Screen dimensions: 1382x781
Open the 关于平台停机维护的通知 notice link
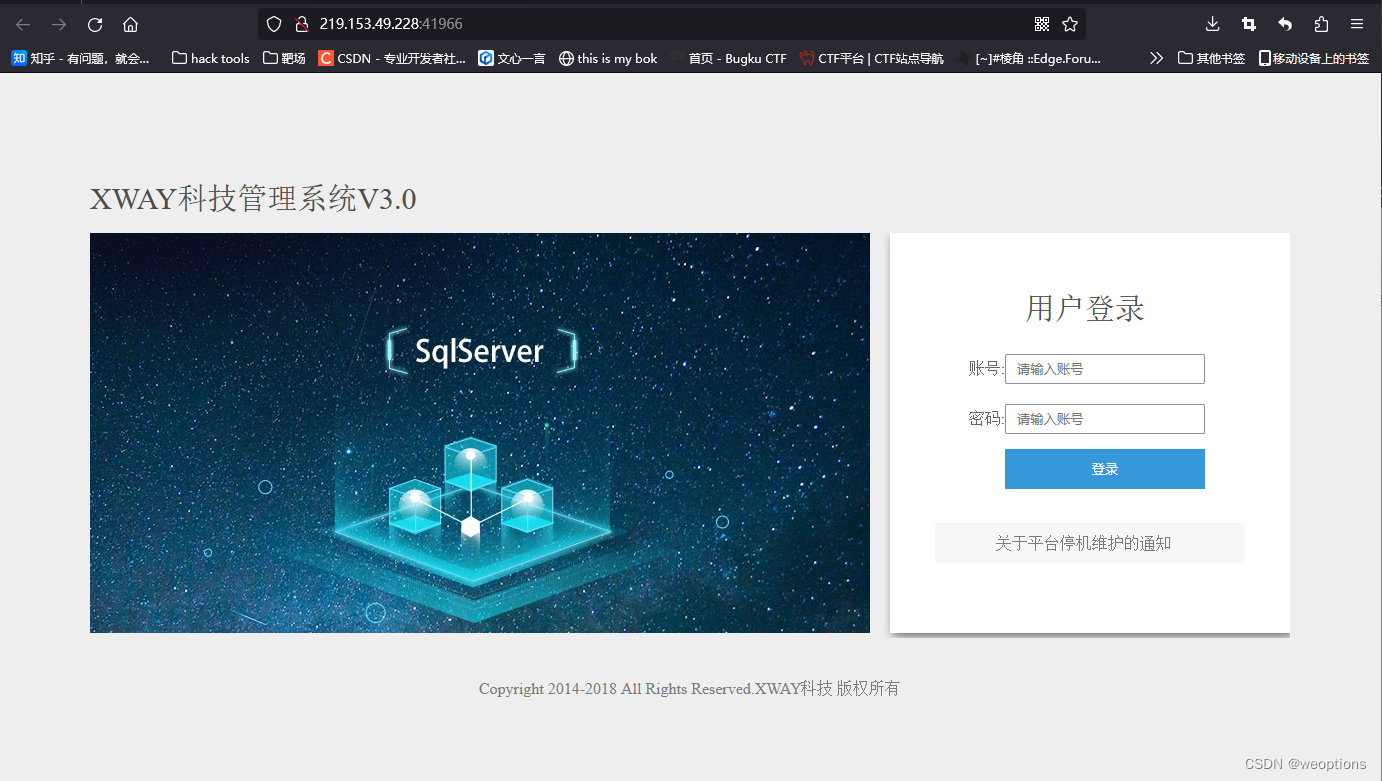coord(1083,543)
